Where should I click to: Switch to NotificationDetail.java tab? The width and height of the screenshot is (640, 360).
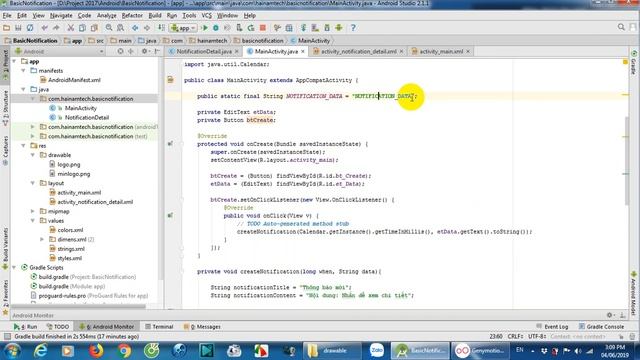pos(204,51)
